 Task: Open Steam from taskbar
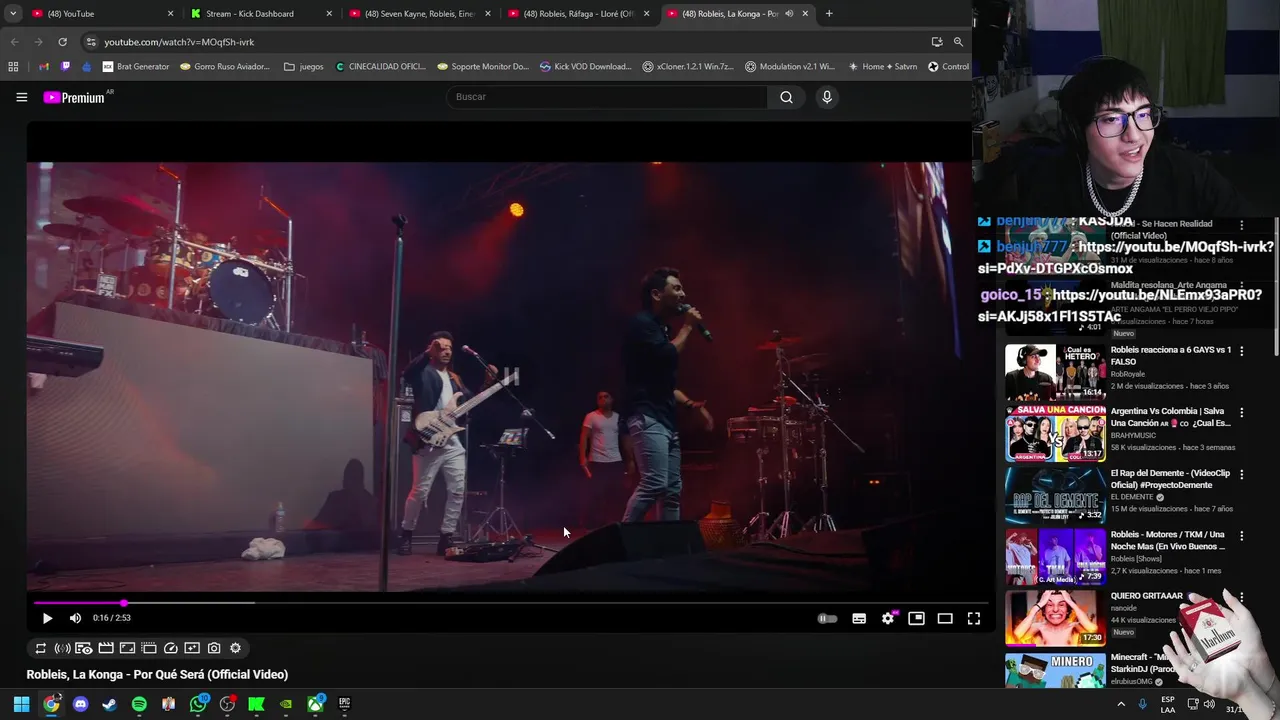click(x=110, y=704)
